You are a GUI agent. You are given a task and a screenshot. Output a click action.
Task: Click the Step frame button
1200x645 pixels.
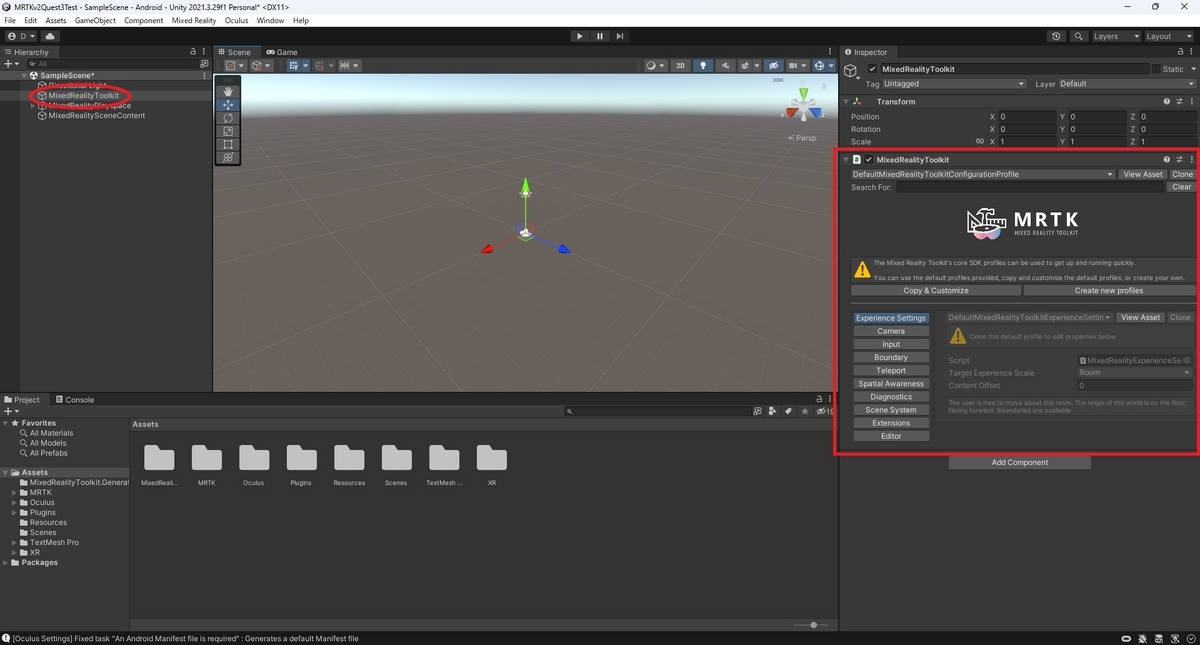[x=620, y=36]
